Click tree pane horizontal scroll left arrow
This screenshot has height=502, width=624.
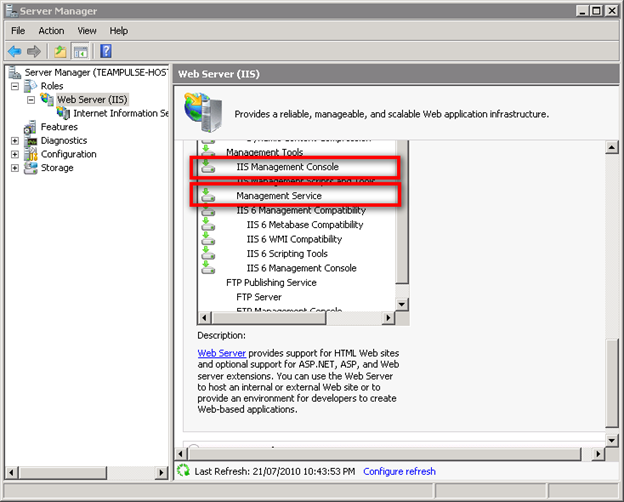[11, 473]
